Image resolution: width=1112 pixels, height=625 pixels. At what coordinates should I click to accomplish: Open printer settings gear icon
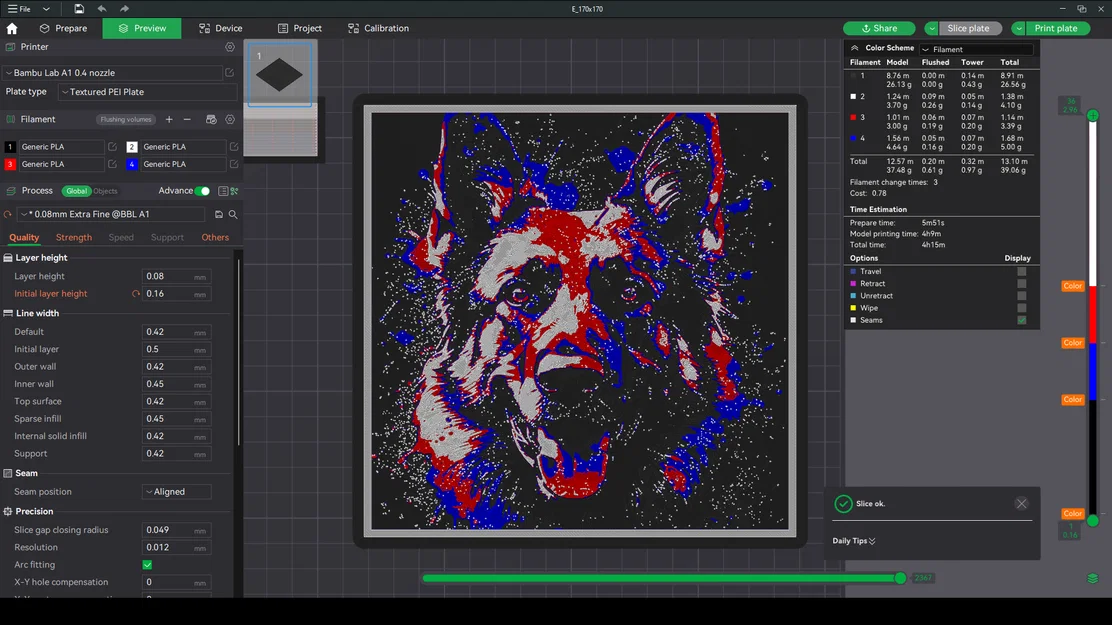[x=230, y=47]
